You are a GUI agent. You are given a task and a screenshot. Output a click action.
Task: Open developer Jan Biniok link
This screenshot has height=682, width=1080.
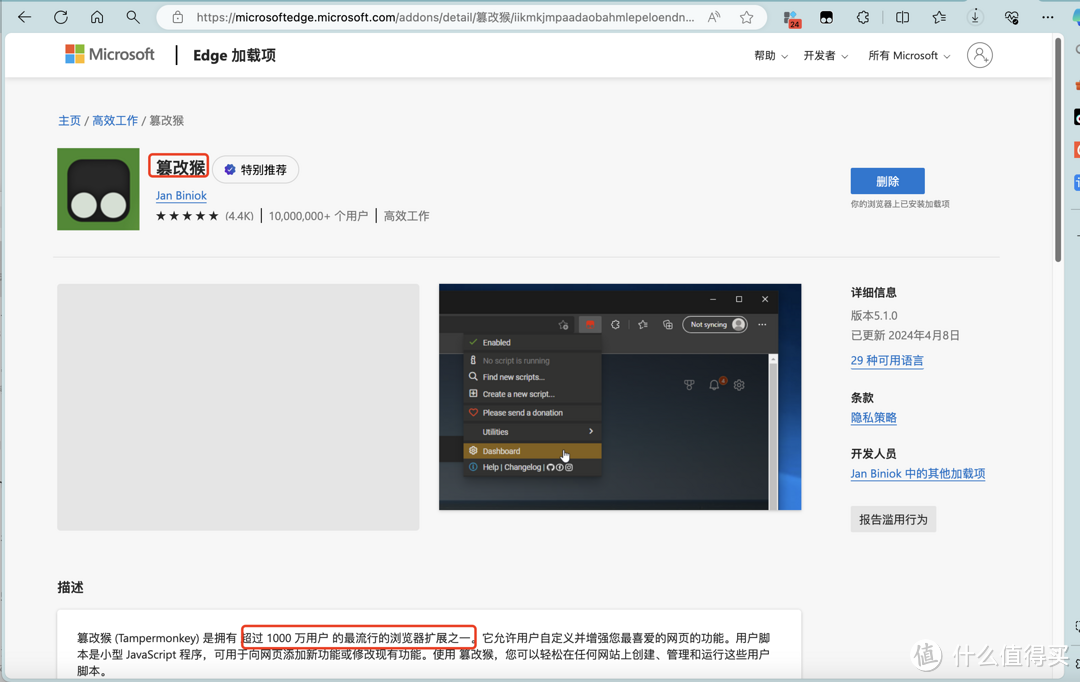tap(181, 196)
